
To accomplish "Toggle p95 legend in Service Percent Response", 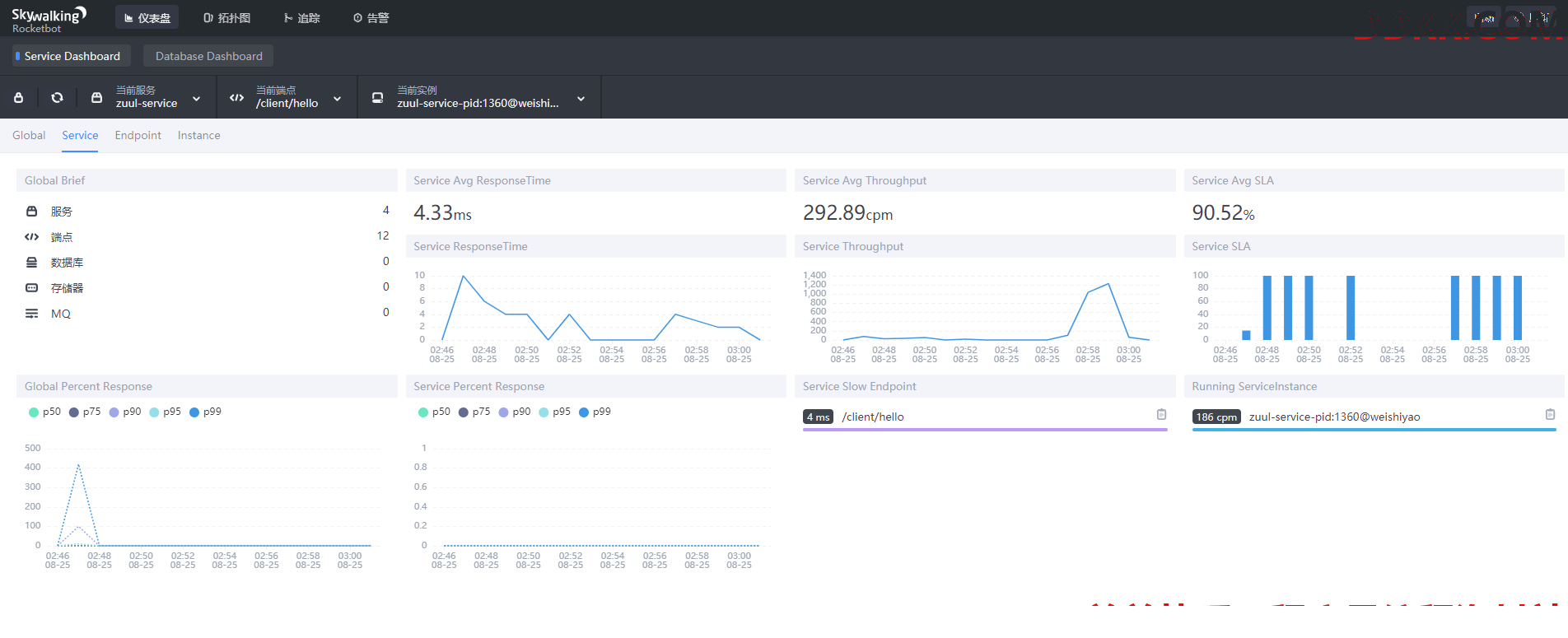I will tap(554, 412).
